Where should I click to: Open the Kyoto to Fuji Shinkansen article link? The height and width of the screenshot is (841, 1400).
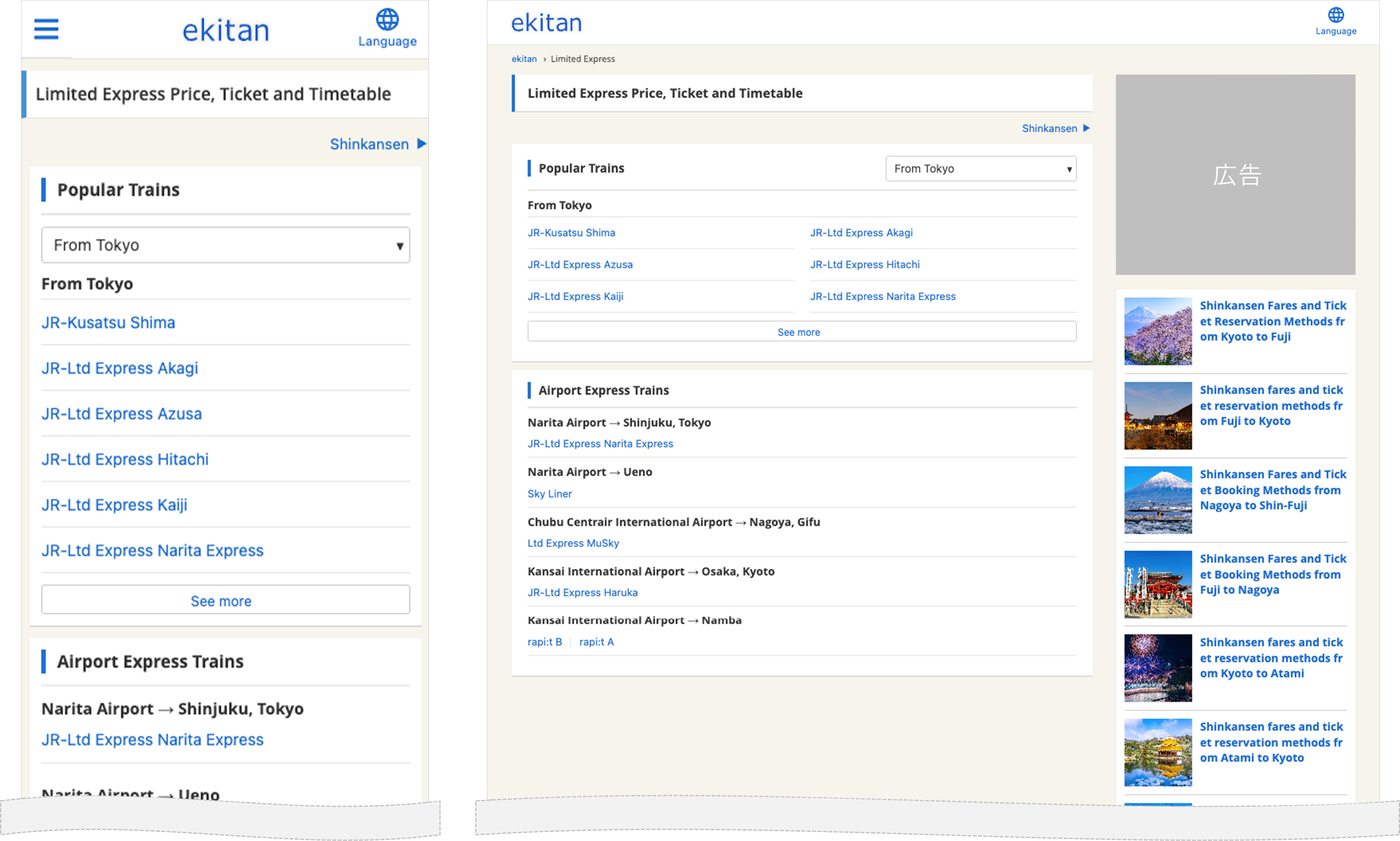[1273, 321]
